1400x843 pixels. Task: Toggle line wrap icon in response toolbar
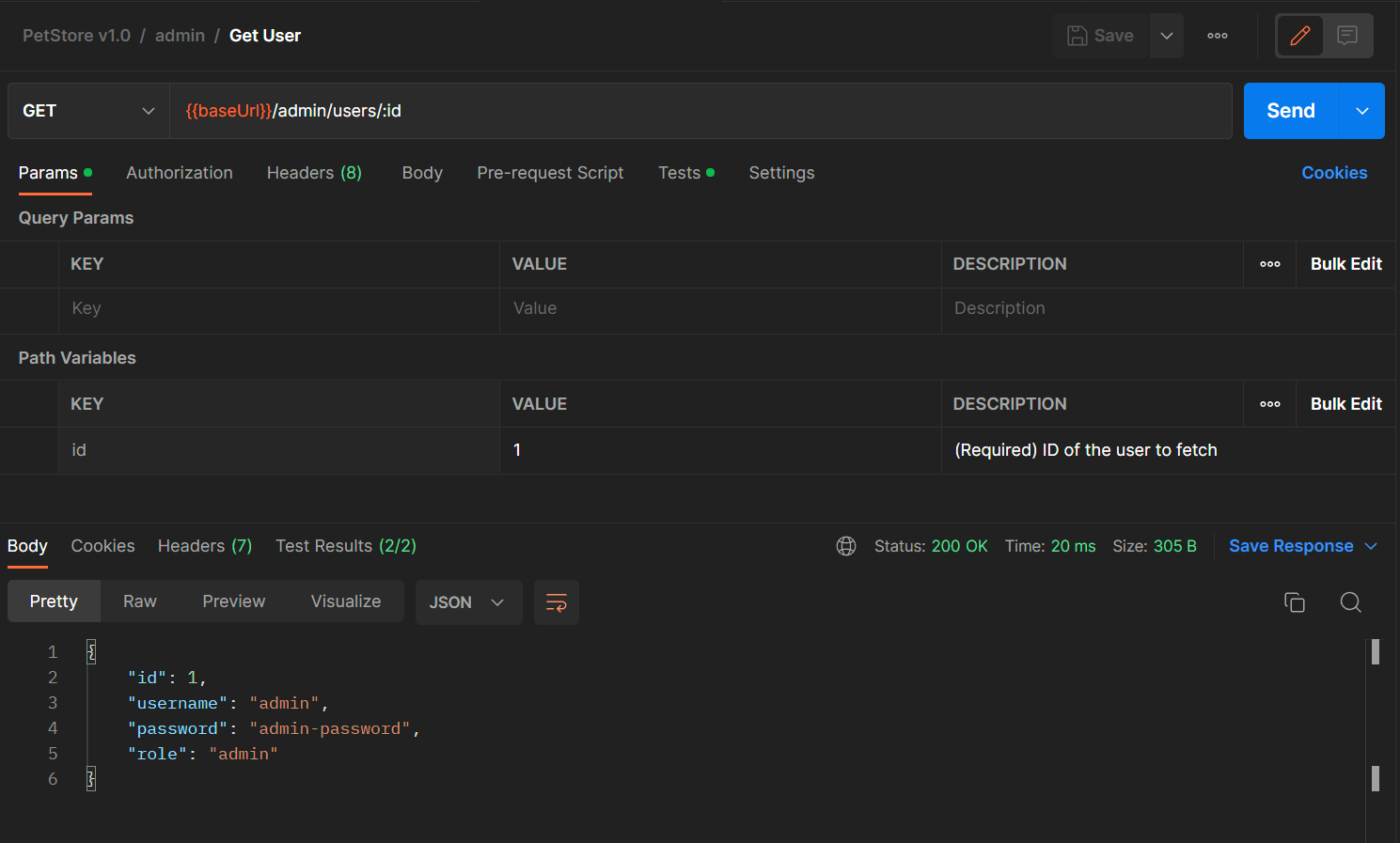pyautogui.click(x=556, y=602)
